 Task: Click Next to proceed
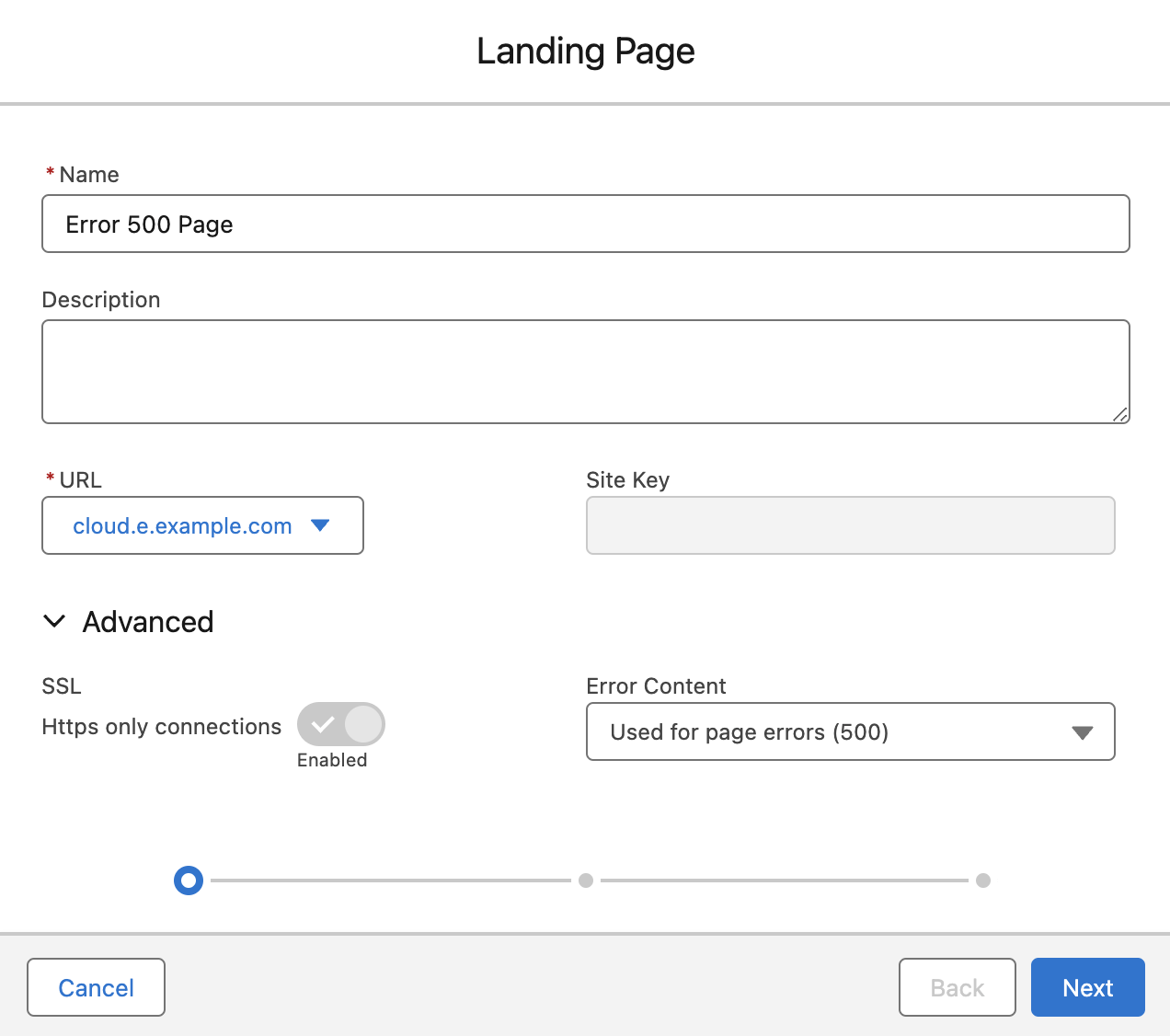[x=1087, y=987]
